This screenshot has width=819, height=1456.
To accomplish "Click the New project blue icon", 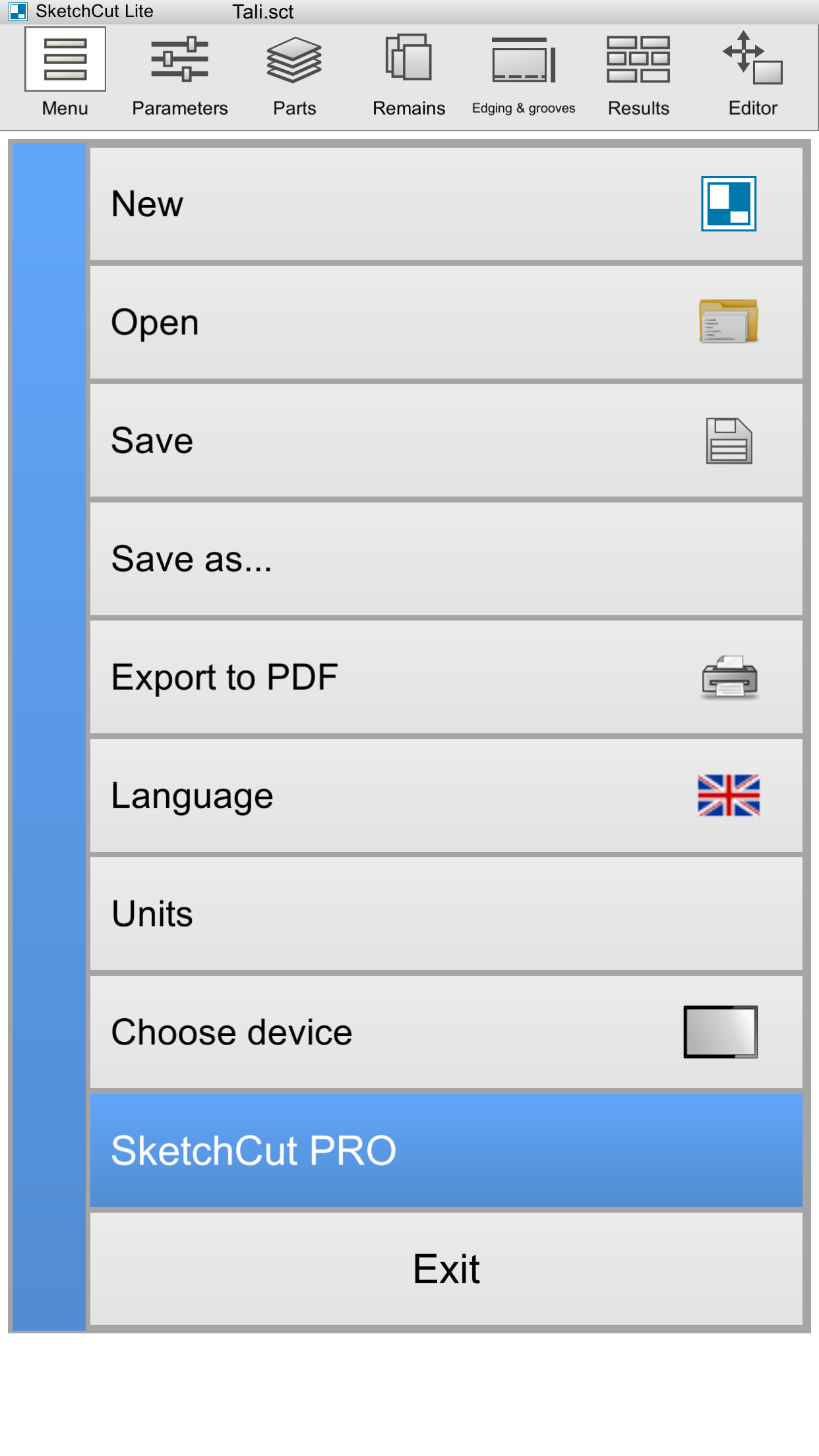I will coord(729,204).
